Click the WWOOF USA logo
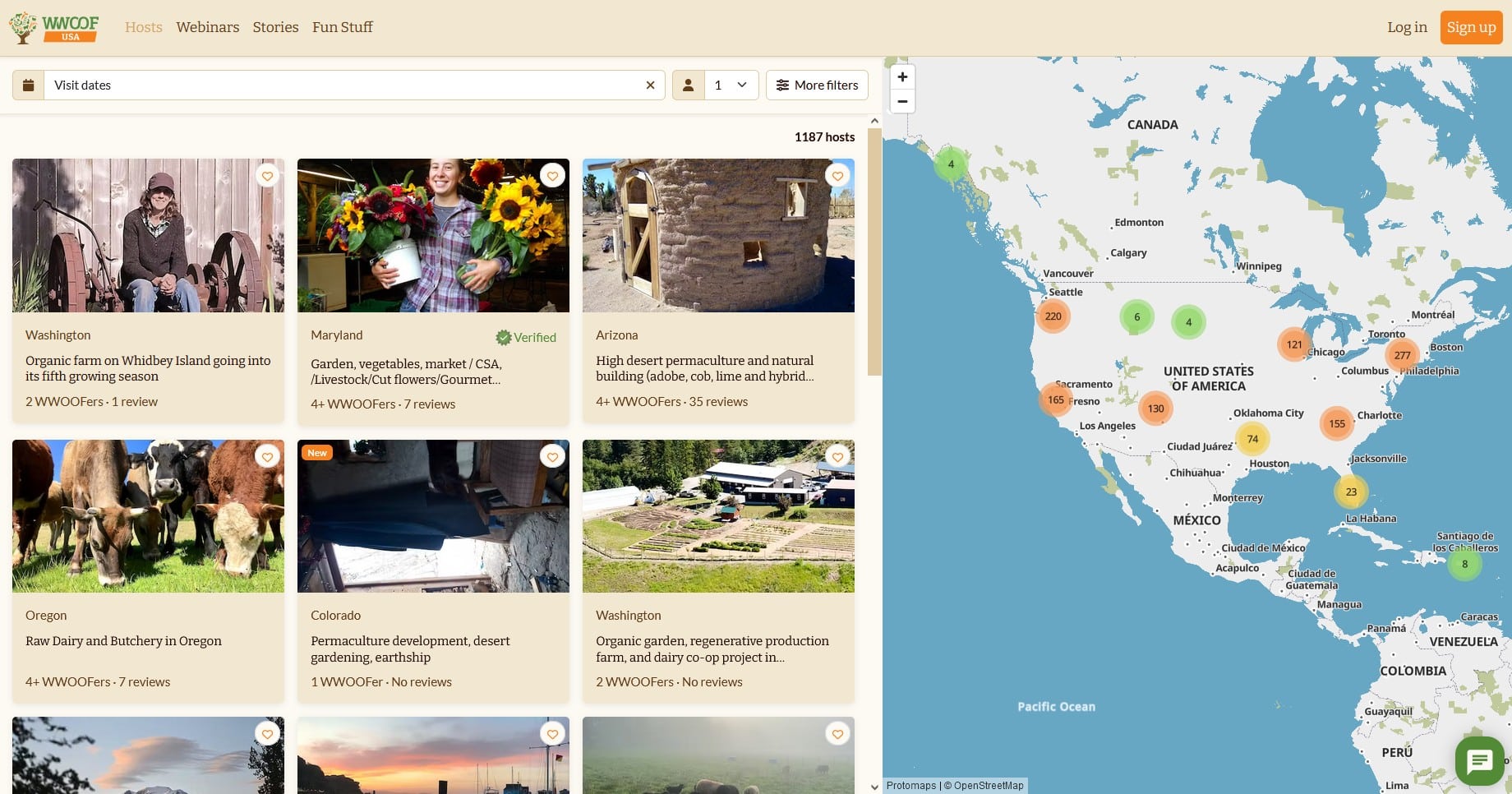Screen dimensions: 1512x794 [53, 27]
